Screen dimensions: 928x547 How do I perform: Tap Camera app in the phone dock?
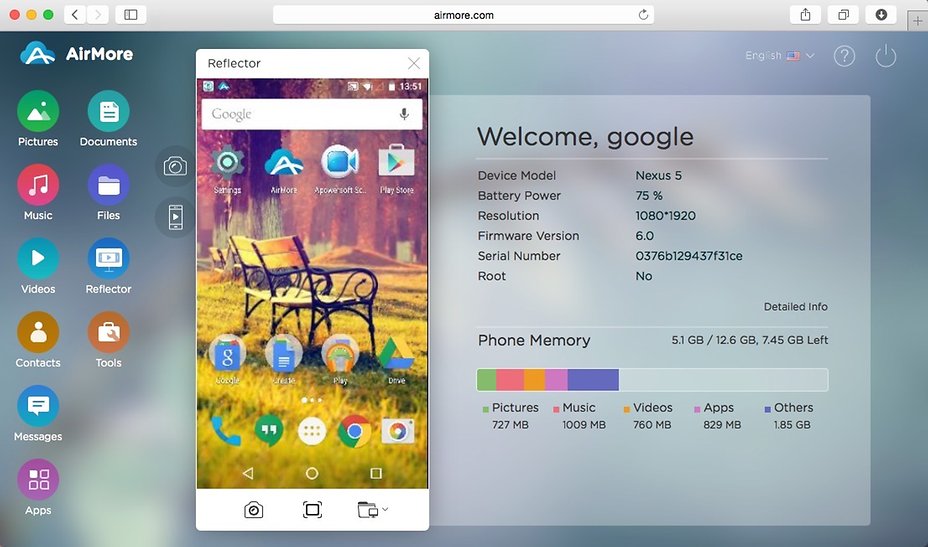398,432
